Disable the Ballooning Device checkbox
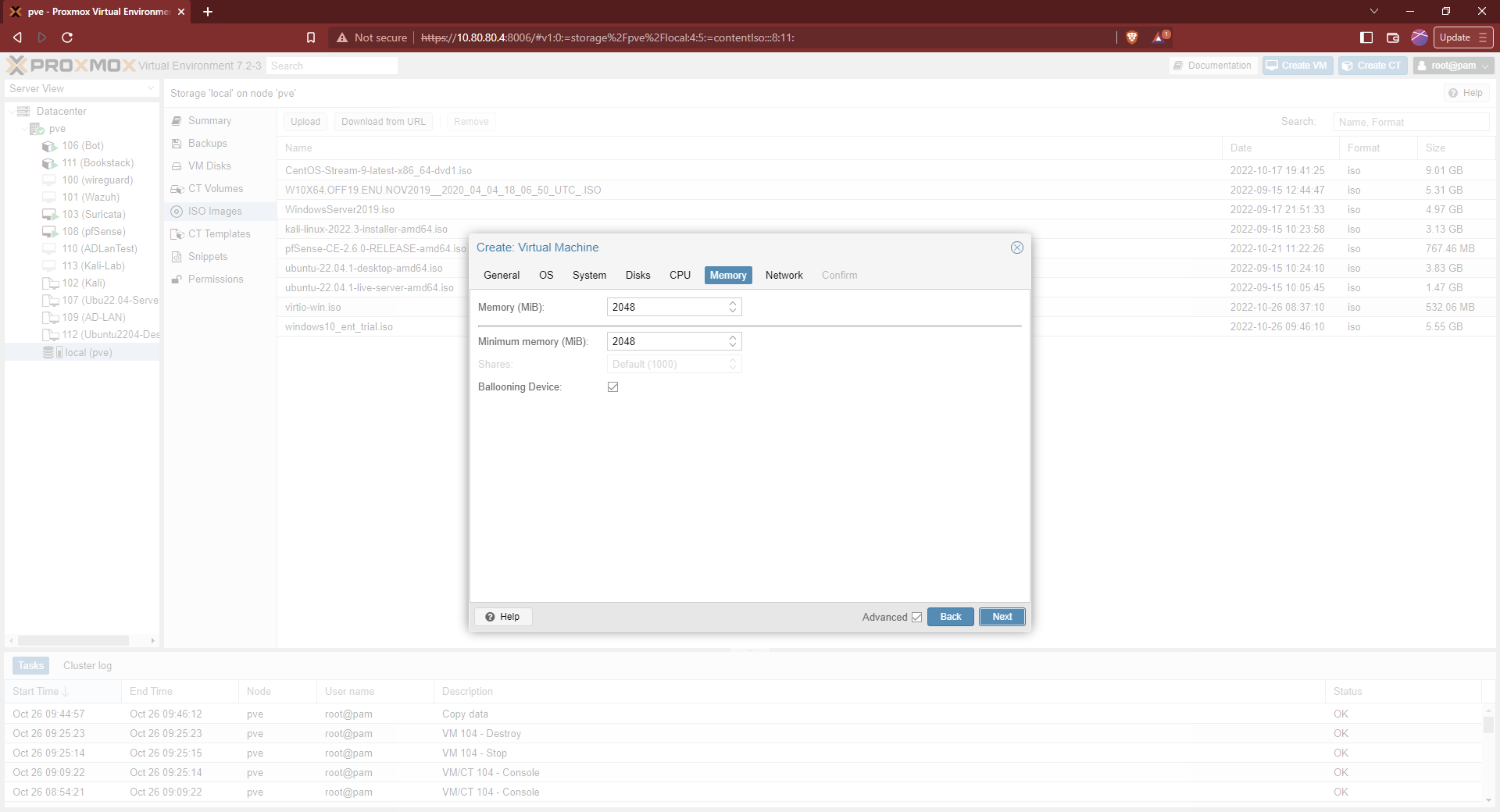 point(613,386)
